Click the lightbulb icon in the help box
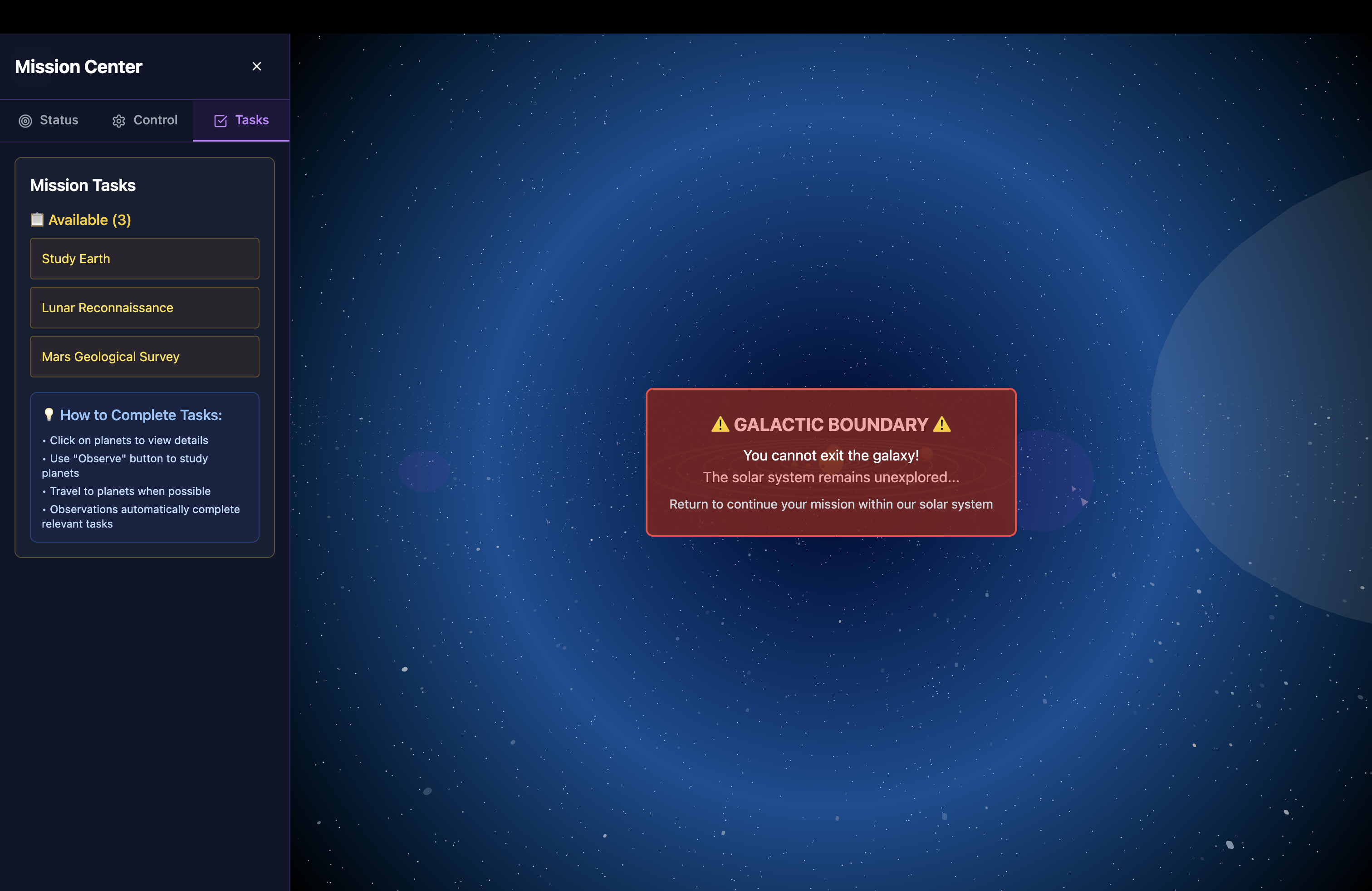 point(49,414)
